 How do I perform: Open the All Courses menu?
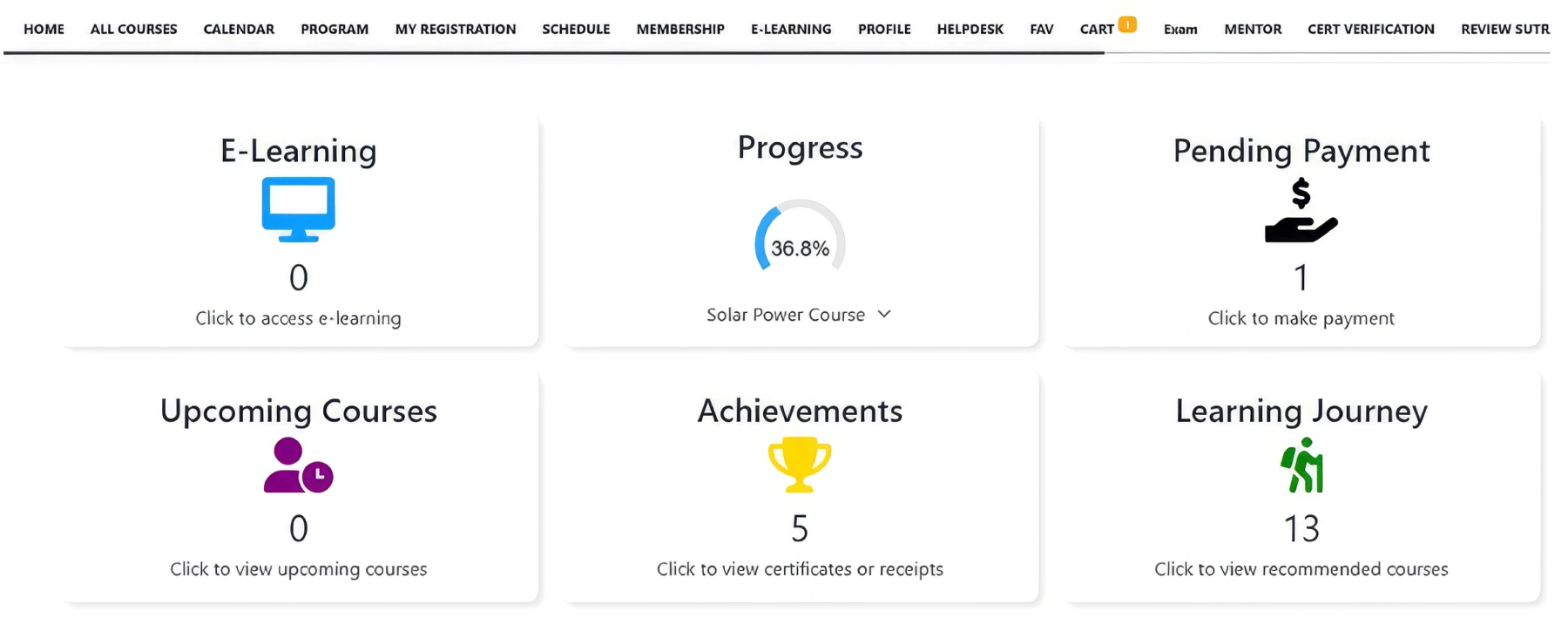[x=133, y=29]
